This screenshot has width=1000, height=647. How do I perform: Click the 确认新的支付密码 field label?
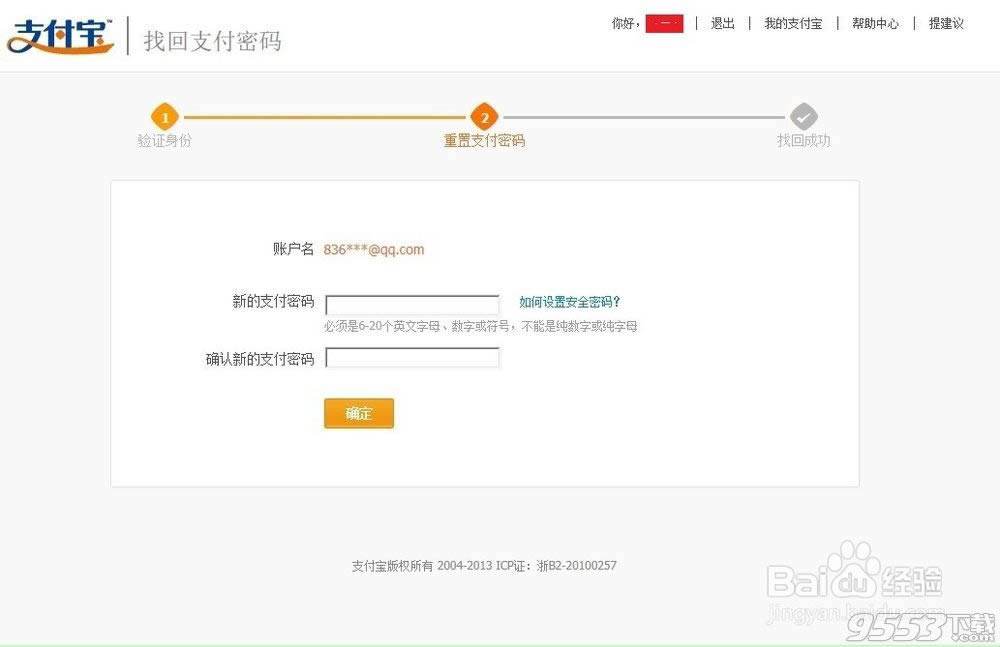click(260, 359)
